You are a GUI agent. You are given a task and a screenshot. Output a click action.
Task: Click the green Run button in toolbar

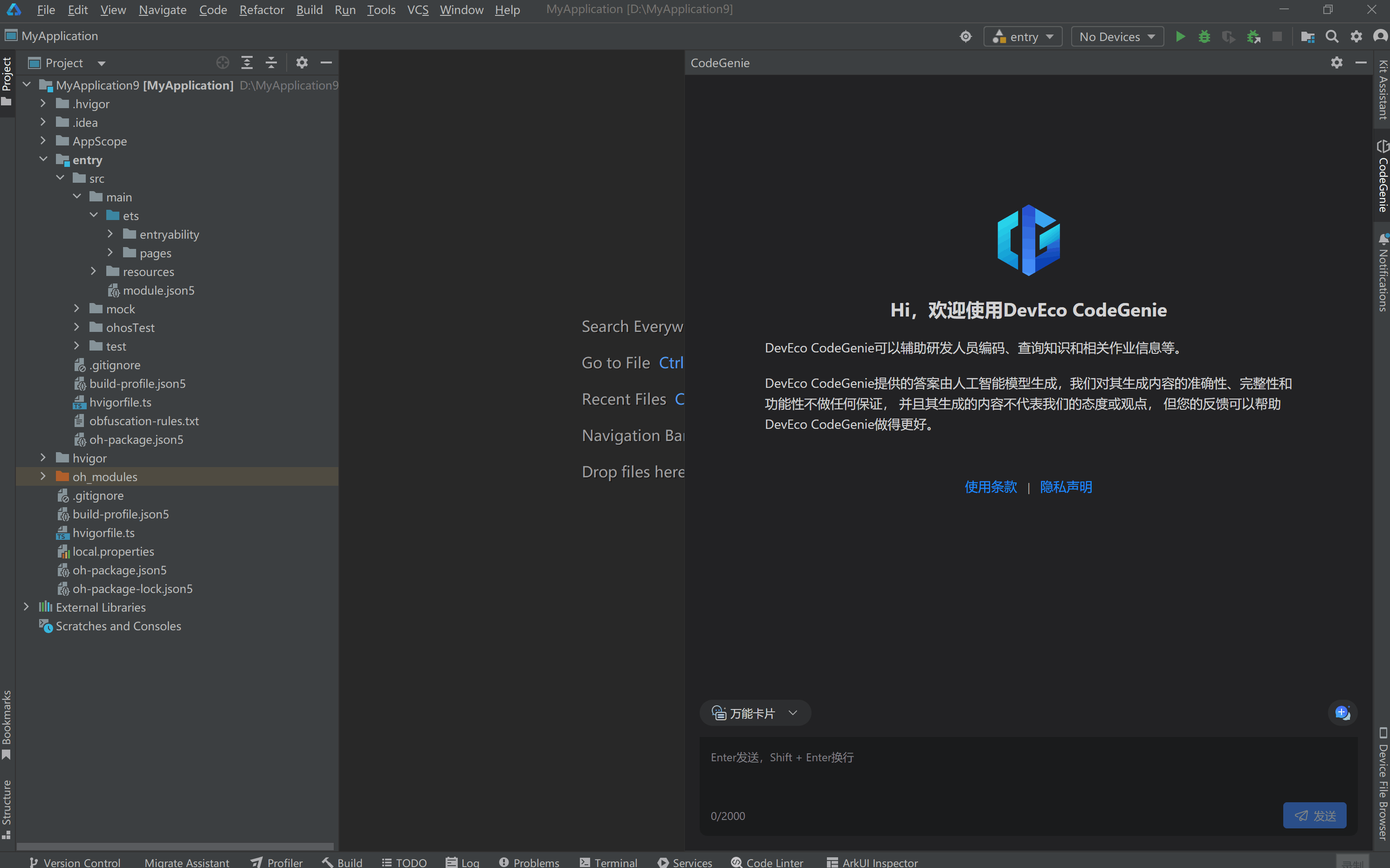(x=1180, y=37)
